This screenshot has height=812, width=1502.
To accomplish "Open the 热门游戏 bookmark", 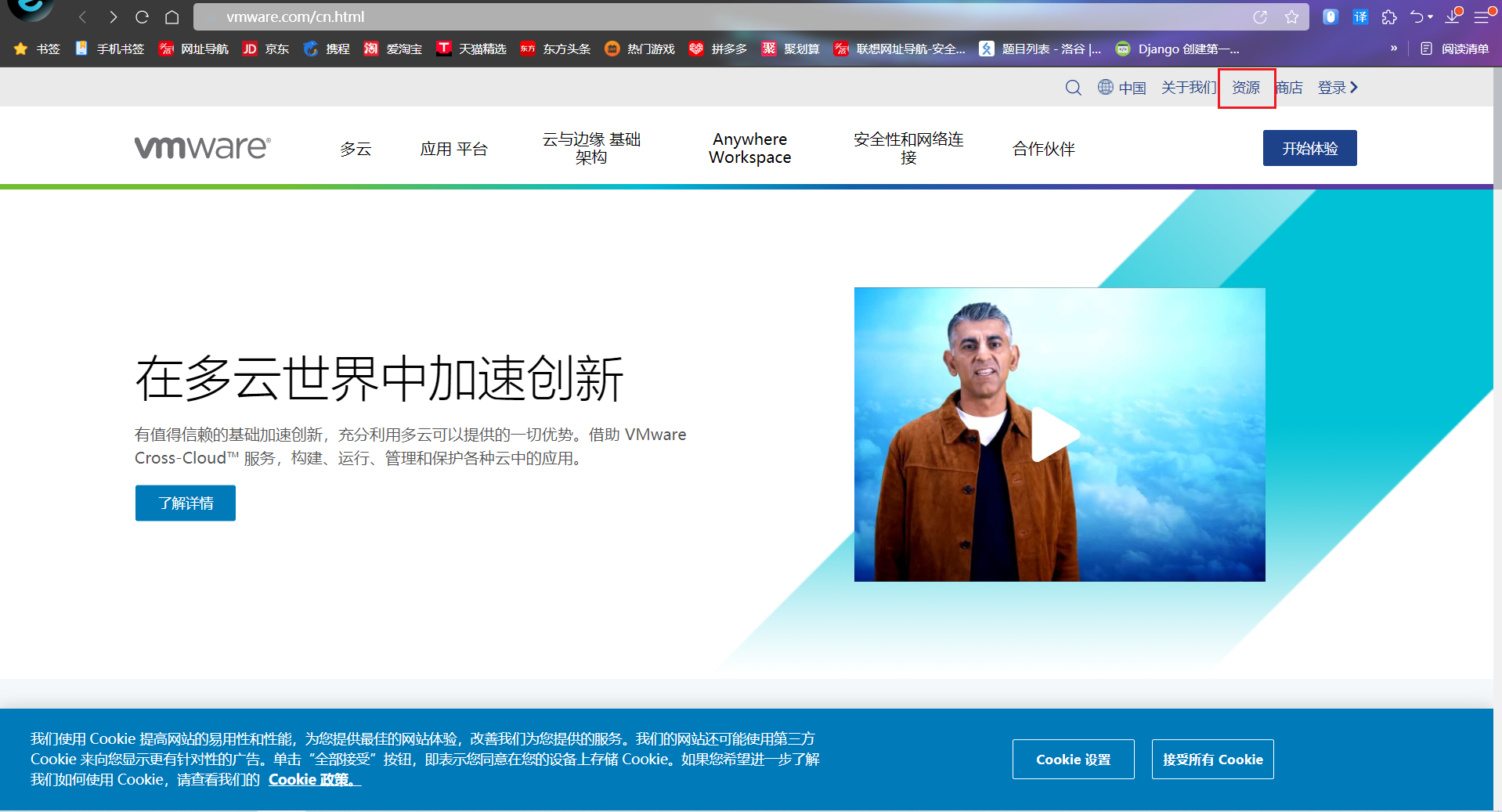I will click(640, 49).
